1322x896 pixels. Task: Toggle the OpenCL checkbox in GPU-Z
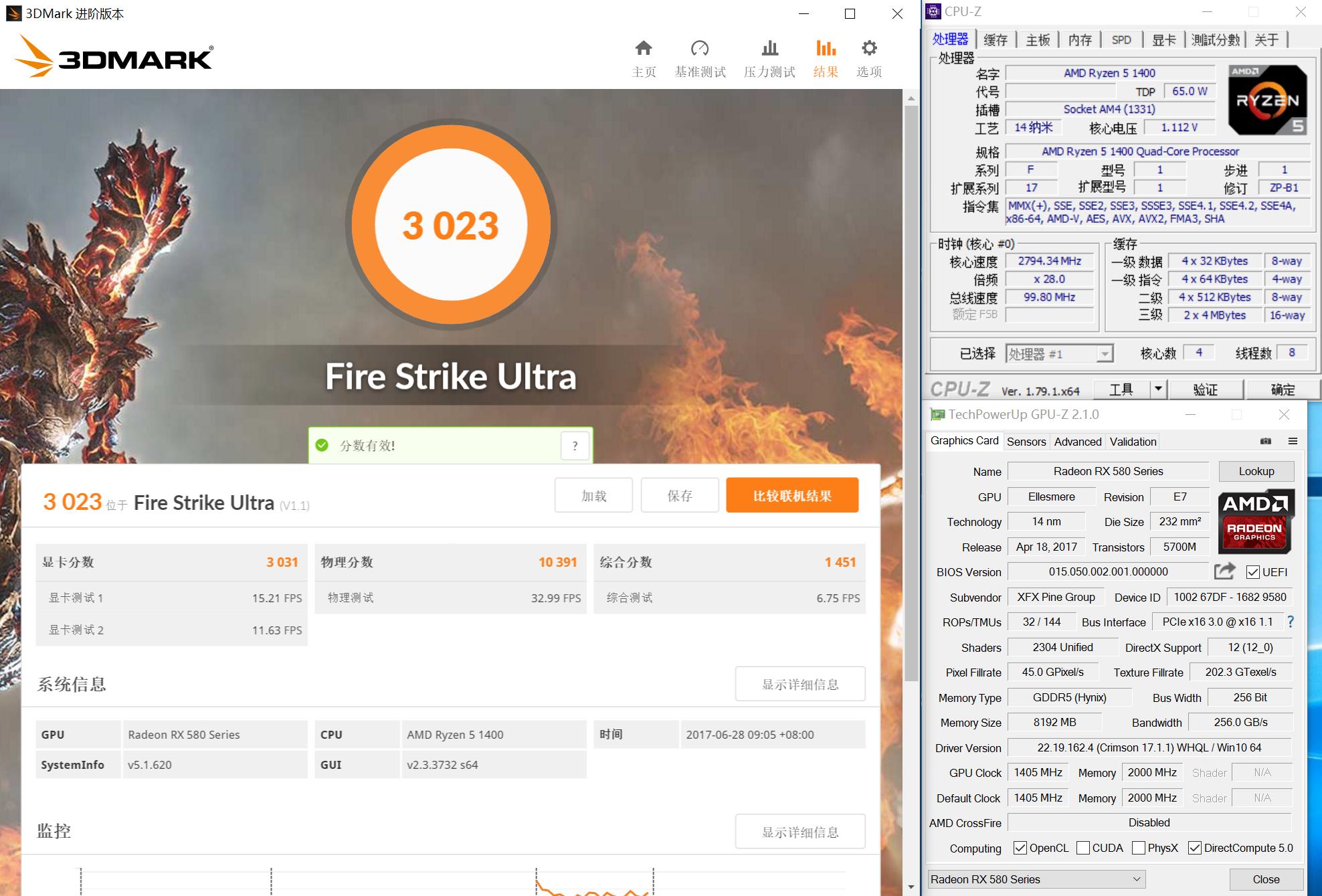point(1020,848)
